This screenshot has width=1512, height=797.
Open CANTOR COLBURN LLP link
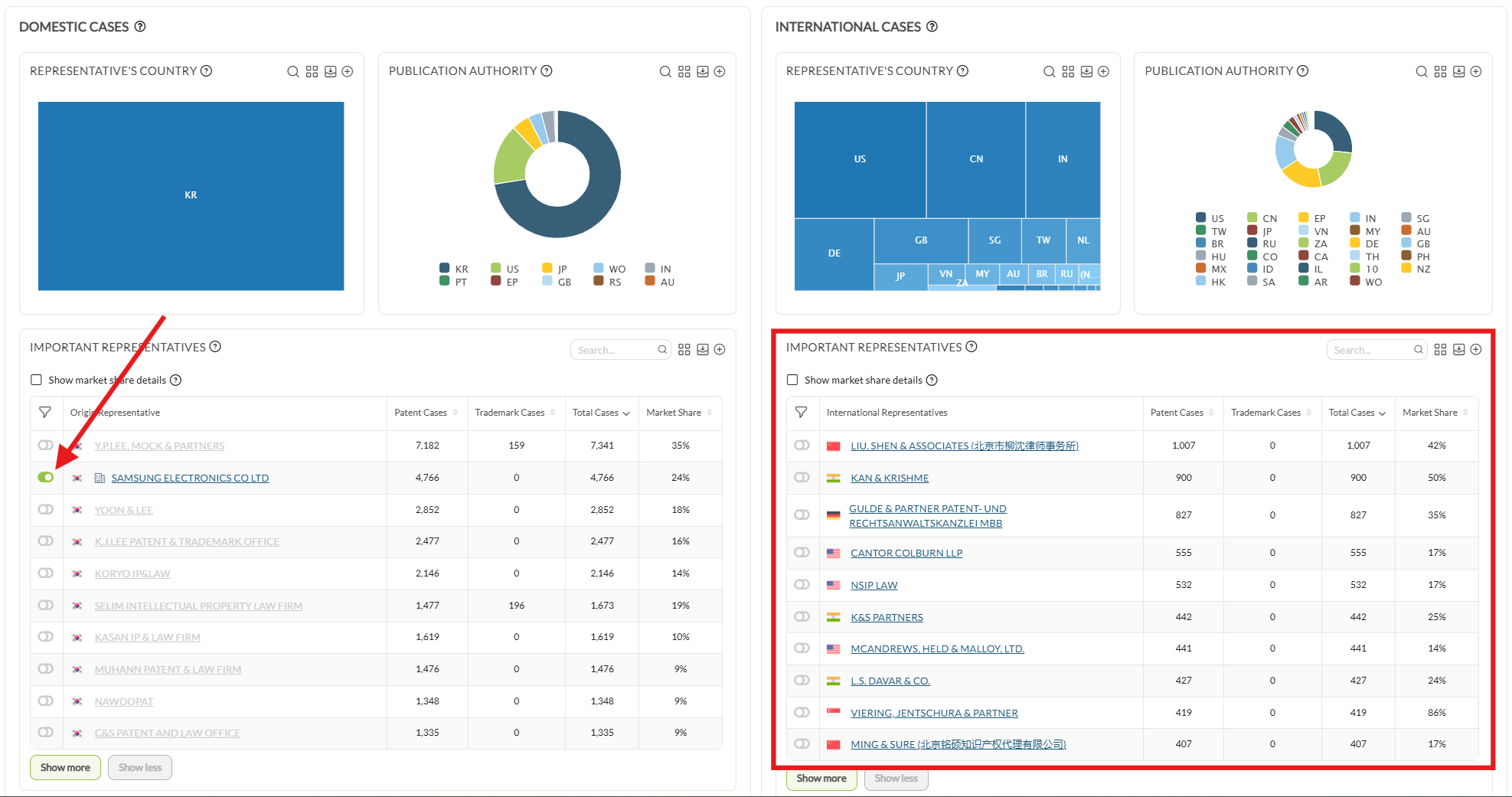[x=906, y=553]
